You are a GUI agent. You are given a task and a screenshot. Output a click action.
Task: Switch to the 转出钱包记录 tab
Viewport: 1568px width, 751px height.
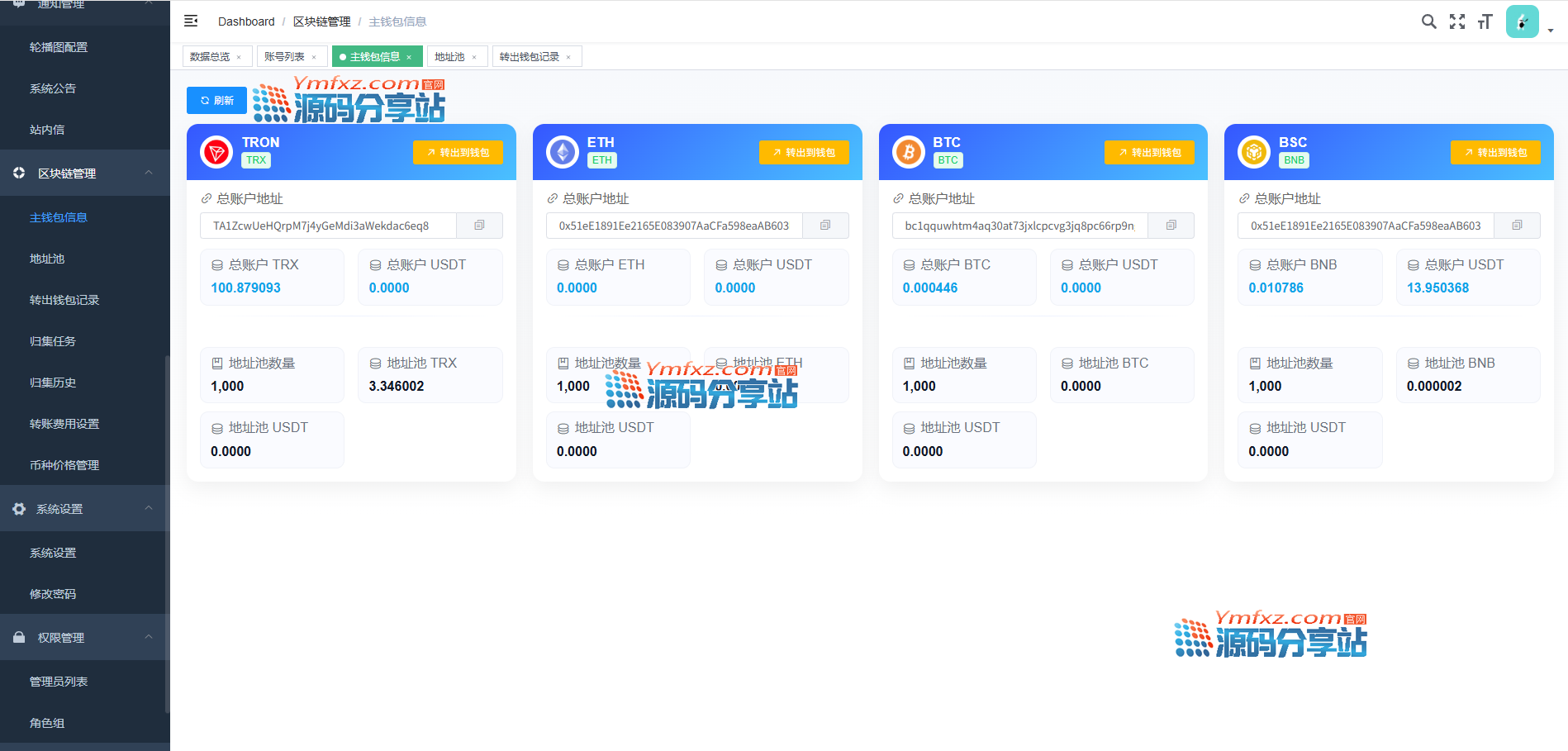pyautogui.click(x=530, y=57)
